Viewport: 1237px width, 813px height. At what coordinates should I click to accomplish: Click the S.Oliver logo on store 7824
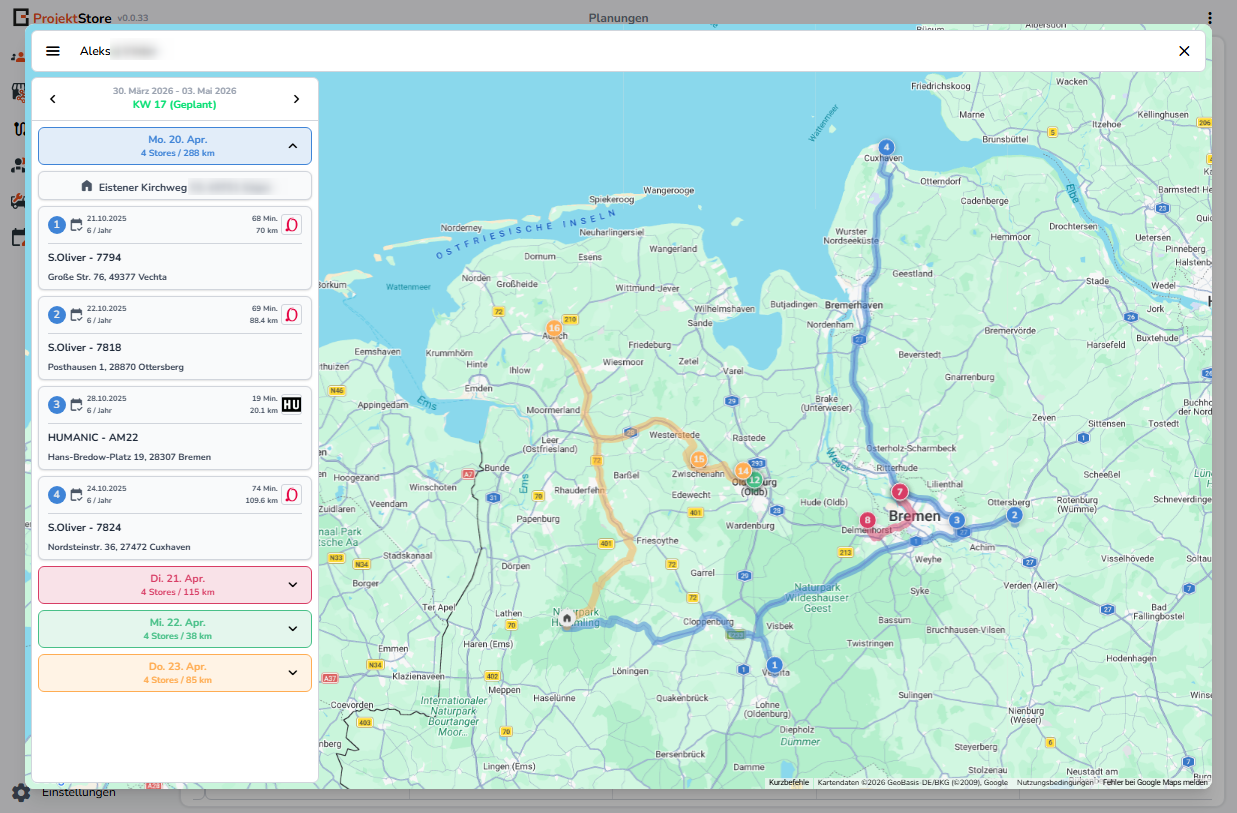291,494
